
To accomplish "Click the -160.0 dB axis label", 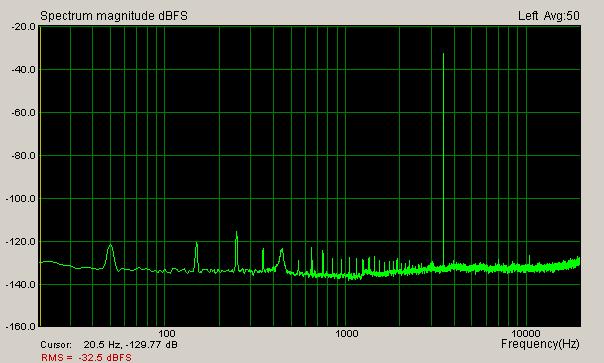I will coord(21,327).
